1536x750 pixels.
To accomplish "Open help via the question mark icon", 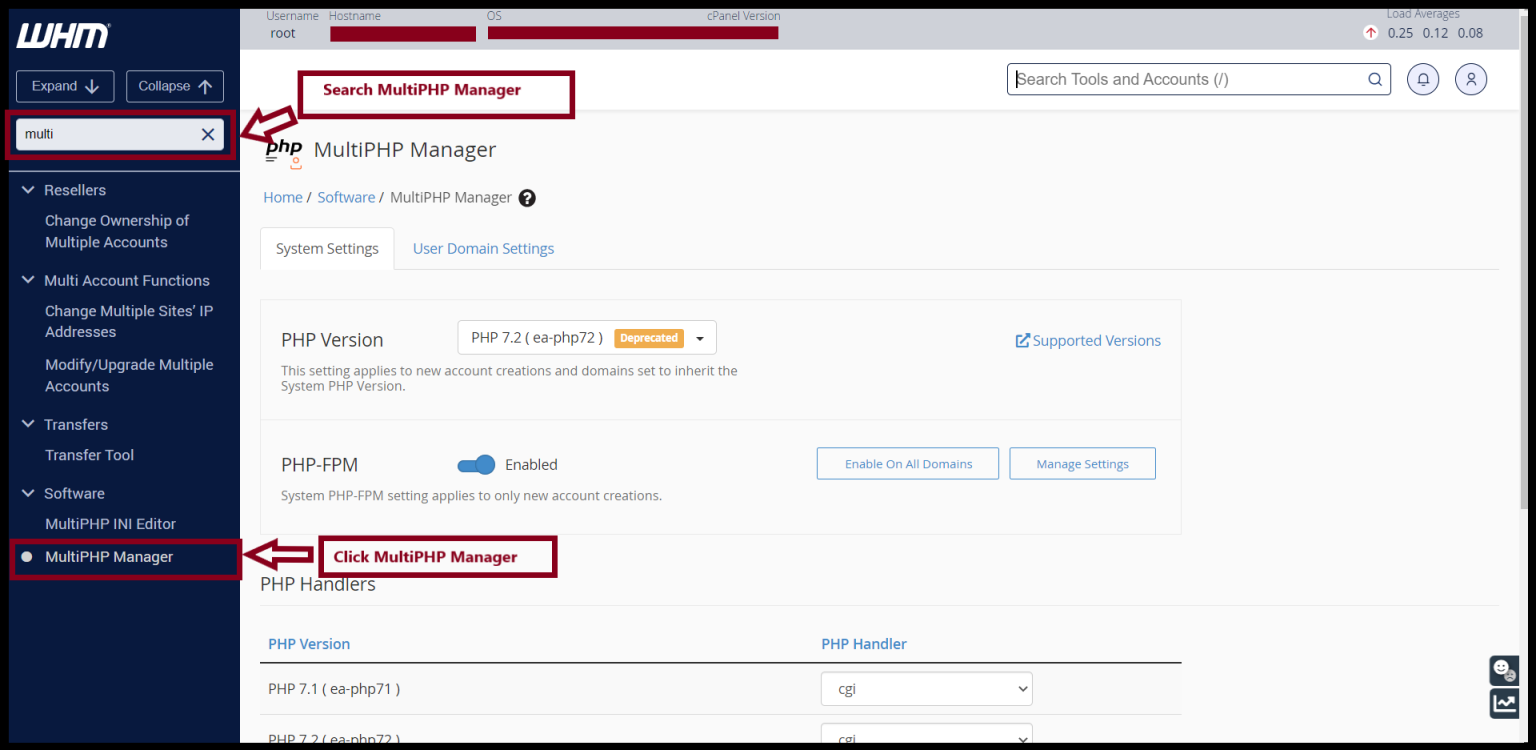I will point(527,198).
